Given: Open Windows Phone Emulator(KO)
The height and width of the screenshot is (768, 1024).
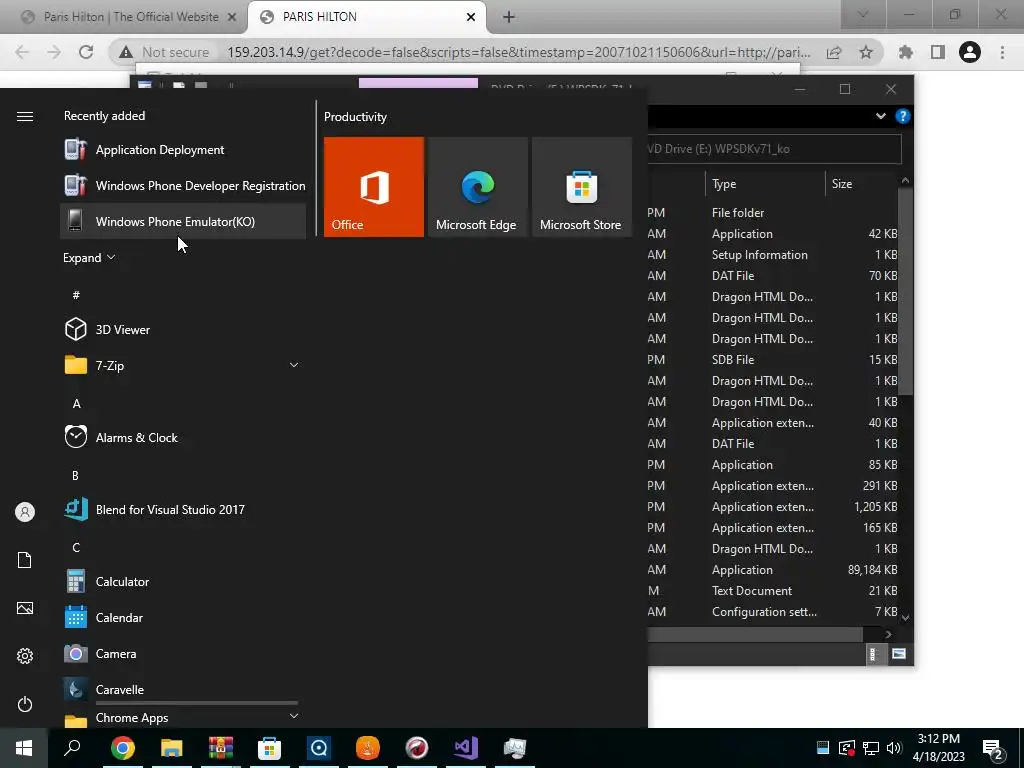Looking at the screenshot, I should click(183, 221).
